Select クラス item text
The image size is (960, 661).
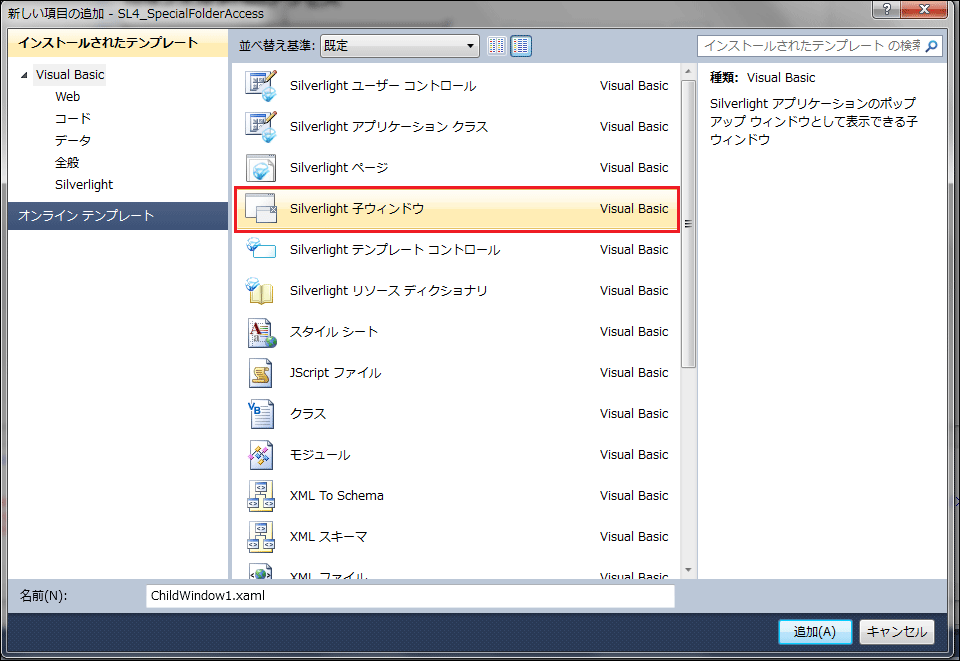coord(308,414)
